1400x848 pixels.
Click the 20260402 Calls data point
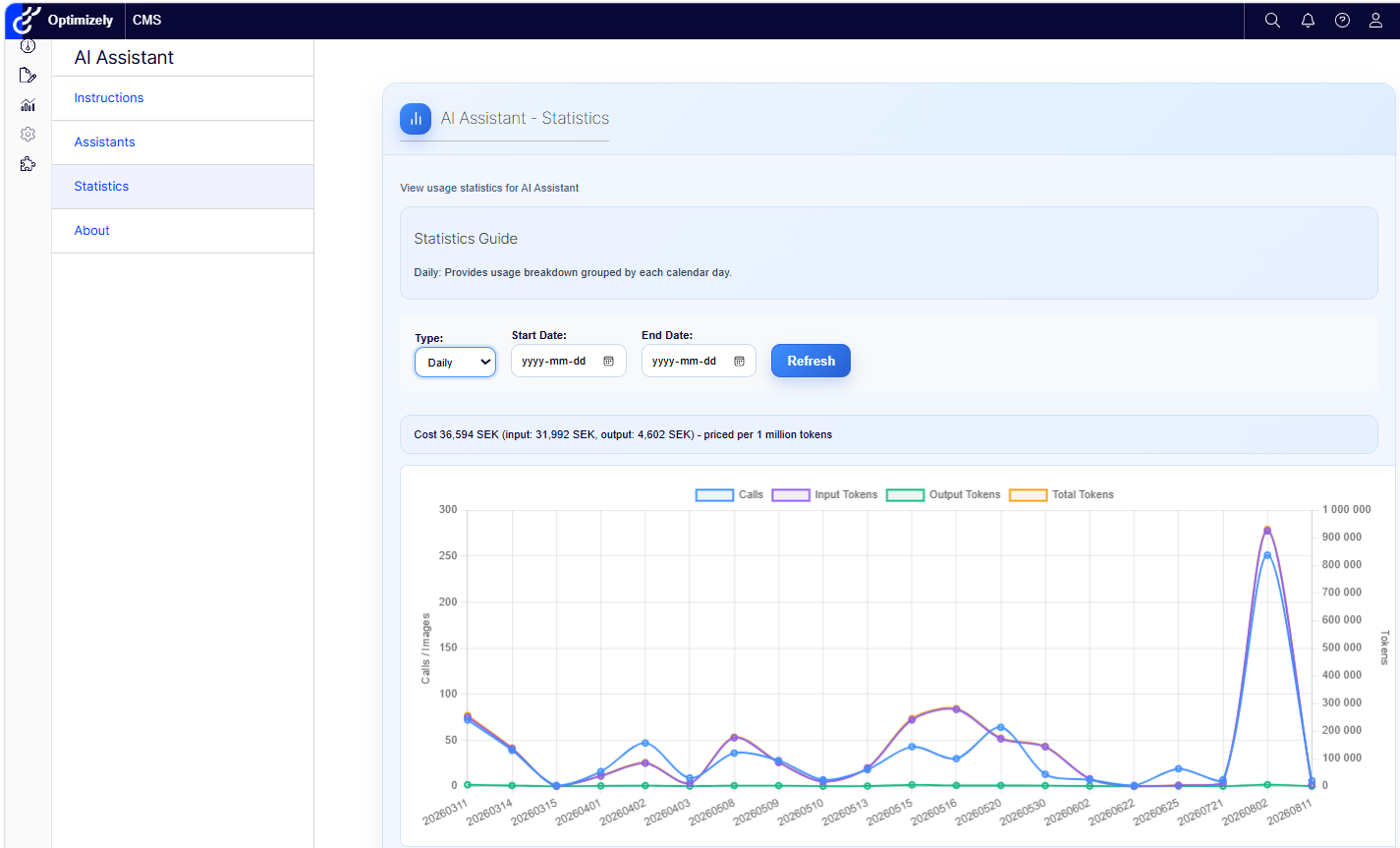tap(645, 743)
